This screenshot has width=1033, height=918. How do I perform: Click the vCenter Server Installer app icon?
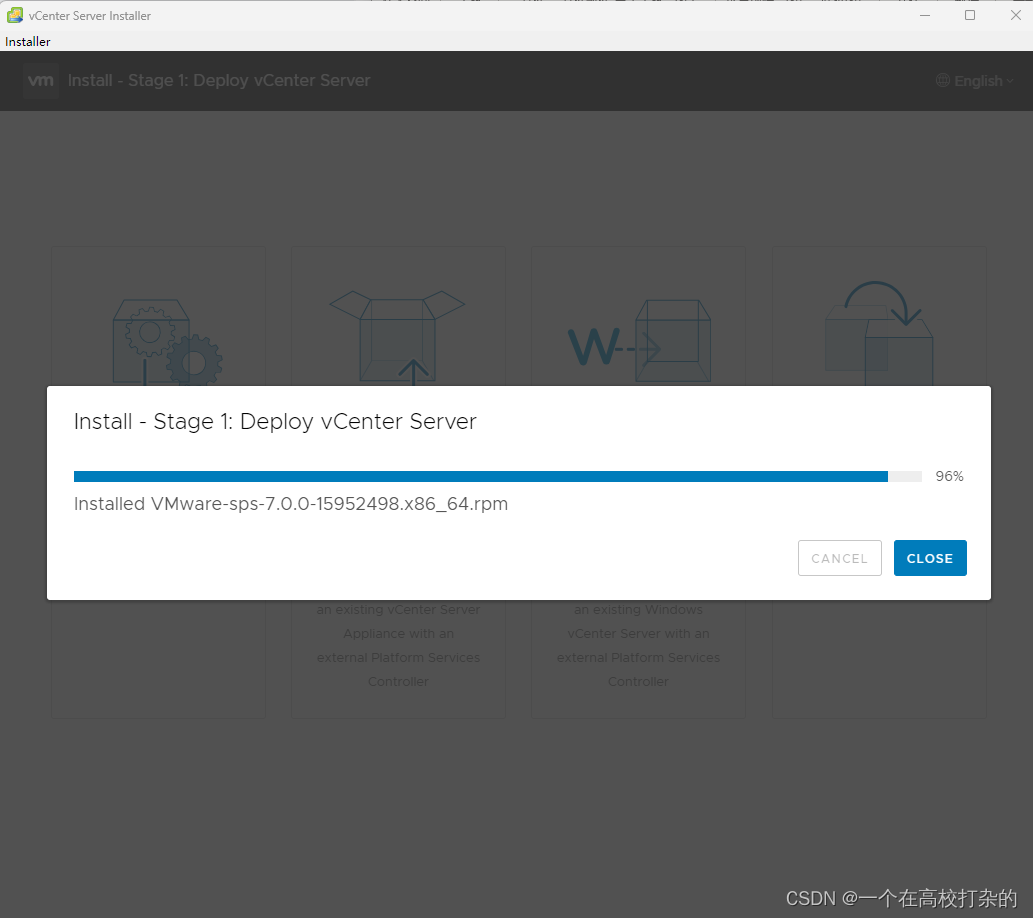tap(14, 15)
